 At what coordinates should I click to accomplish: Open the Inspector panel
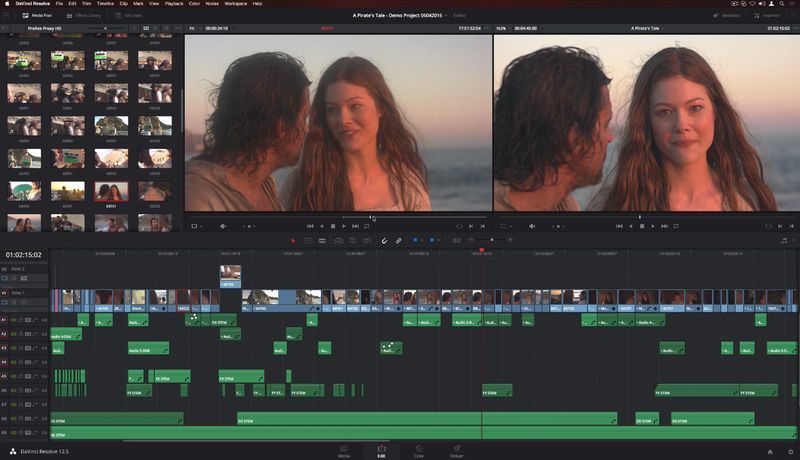pos(767,15)
